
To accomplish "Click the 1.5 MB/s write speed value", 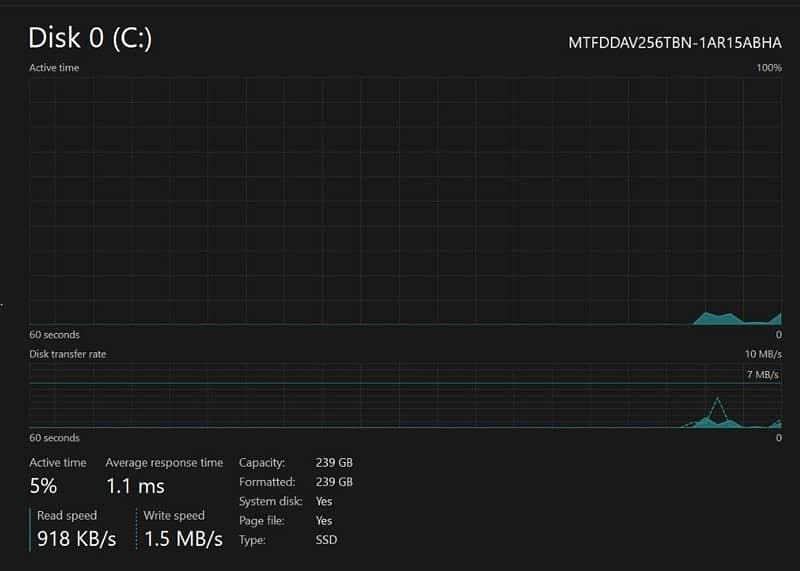I will [x=183, y=539].
